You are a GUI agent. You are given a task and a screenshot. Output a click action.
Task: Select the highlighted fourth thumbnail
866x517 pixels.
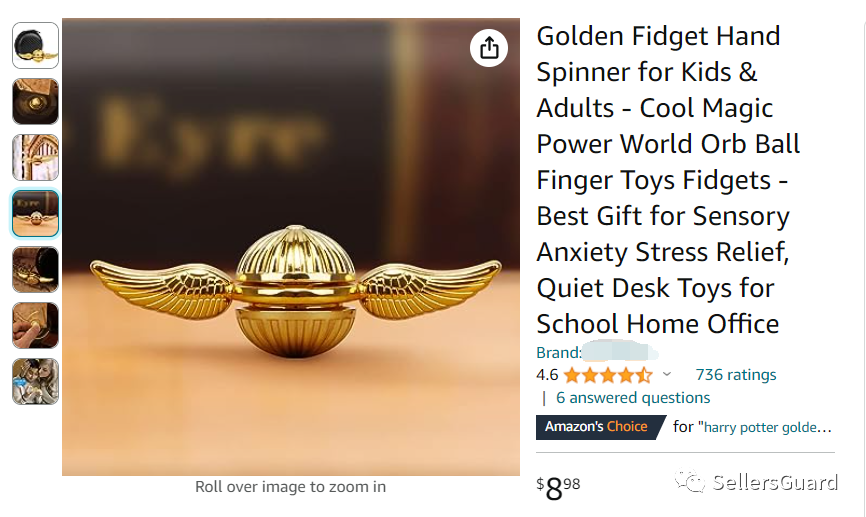[35, 213]
